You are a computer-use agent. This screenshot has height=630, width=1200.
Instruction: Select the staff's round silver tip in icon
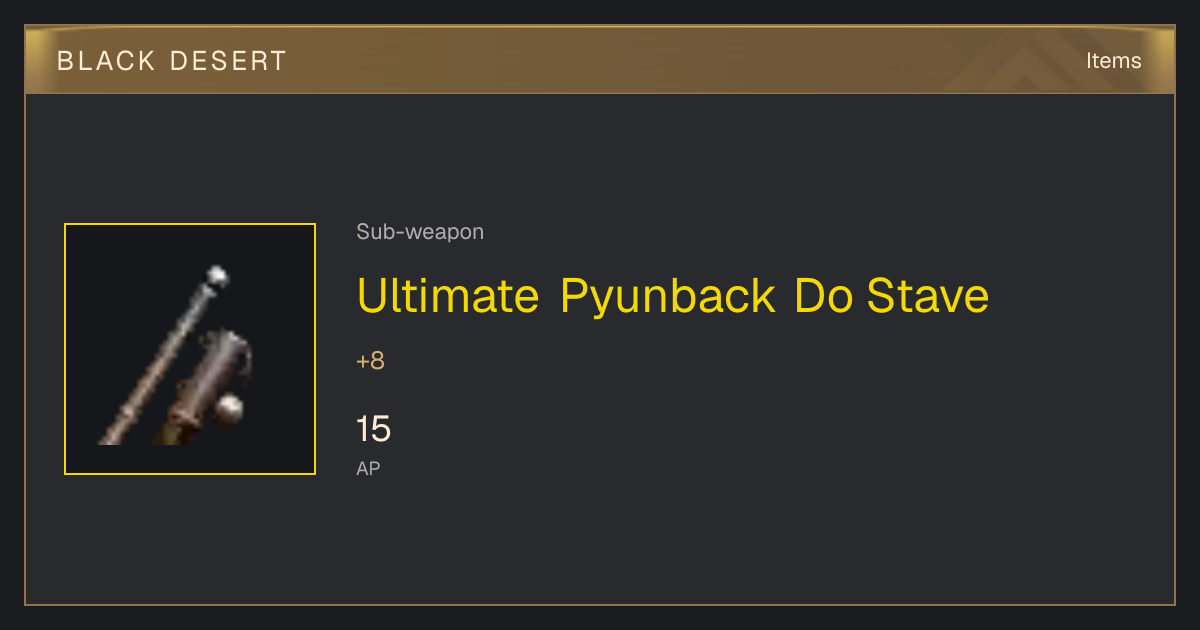point(217,274)
